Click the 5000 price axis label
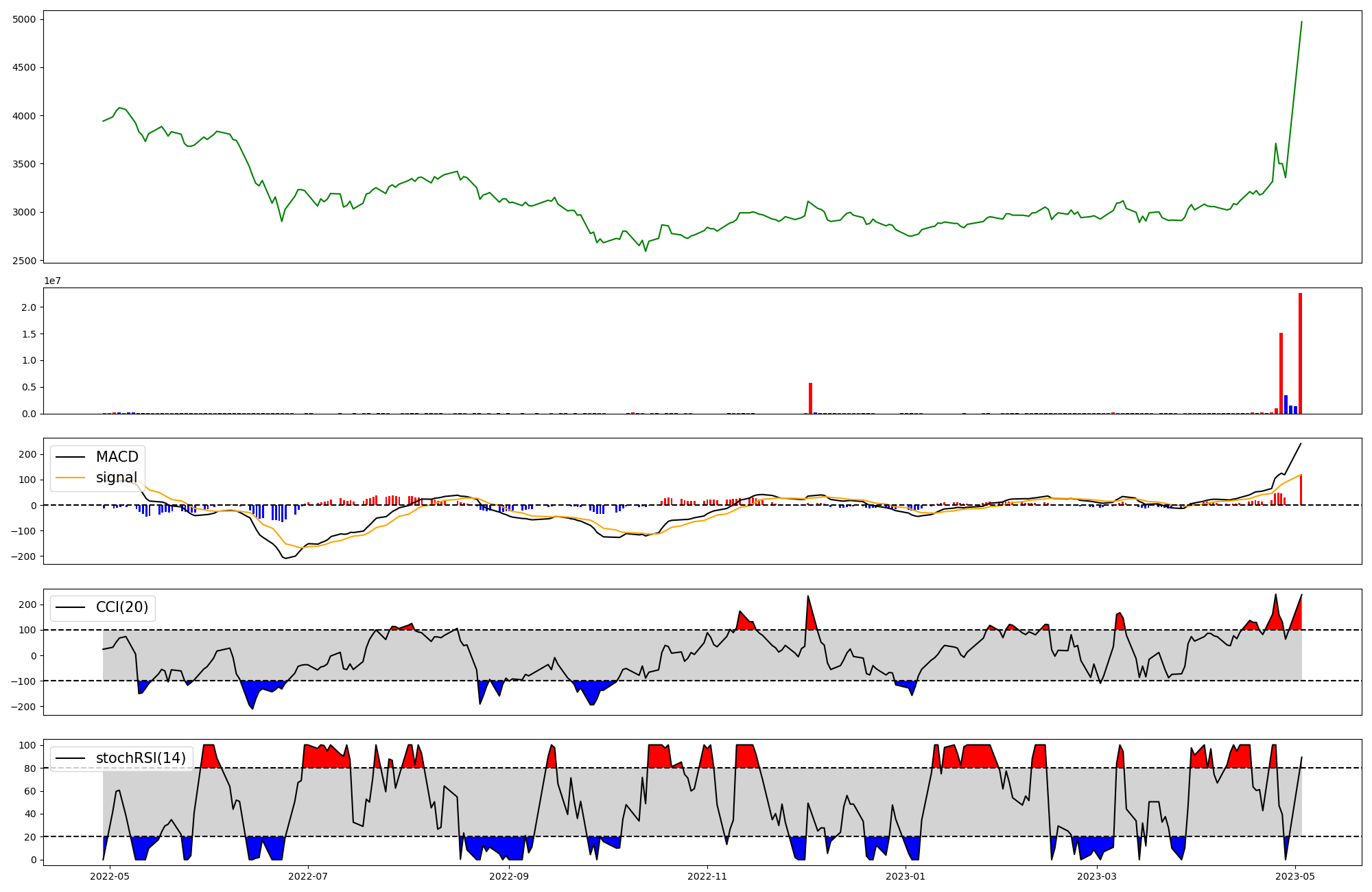 tap(25, 19)
